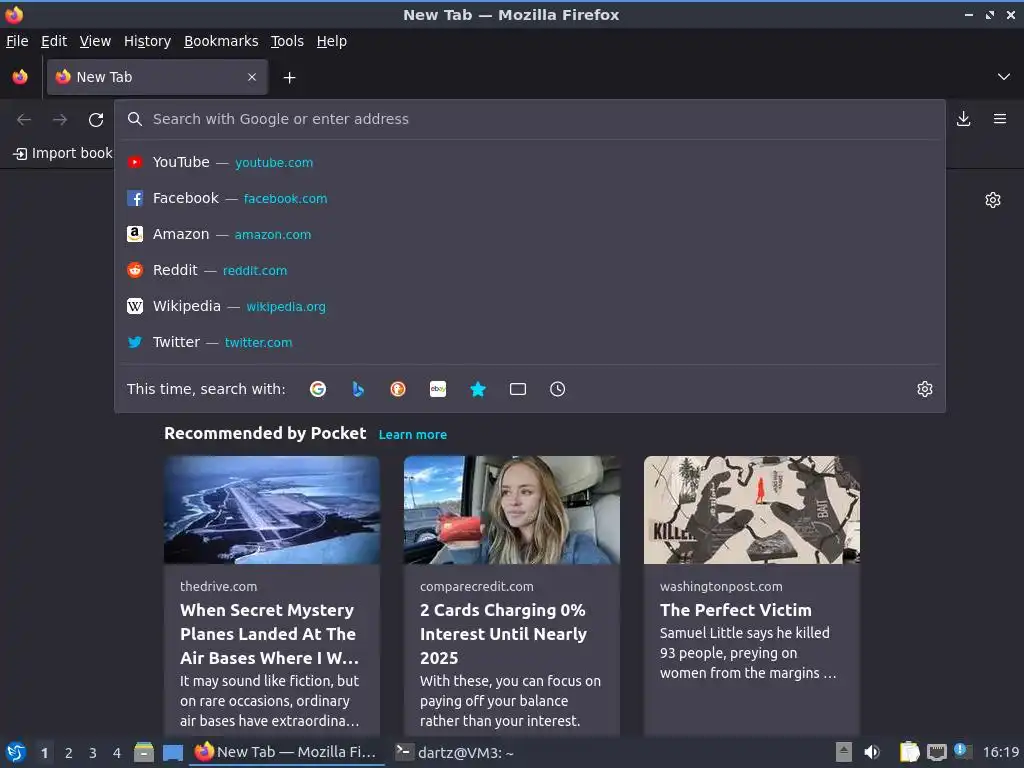This screenshot has height=768, width=1024.
Task: Expand the list all tabs chevron
Action: (x=1004, y=77)
